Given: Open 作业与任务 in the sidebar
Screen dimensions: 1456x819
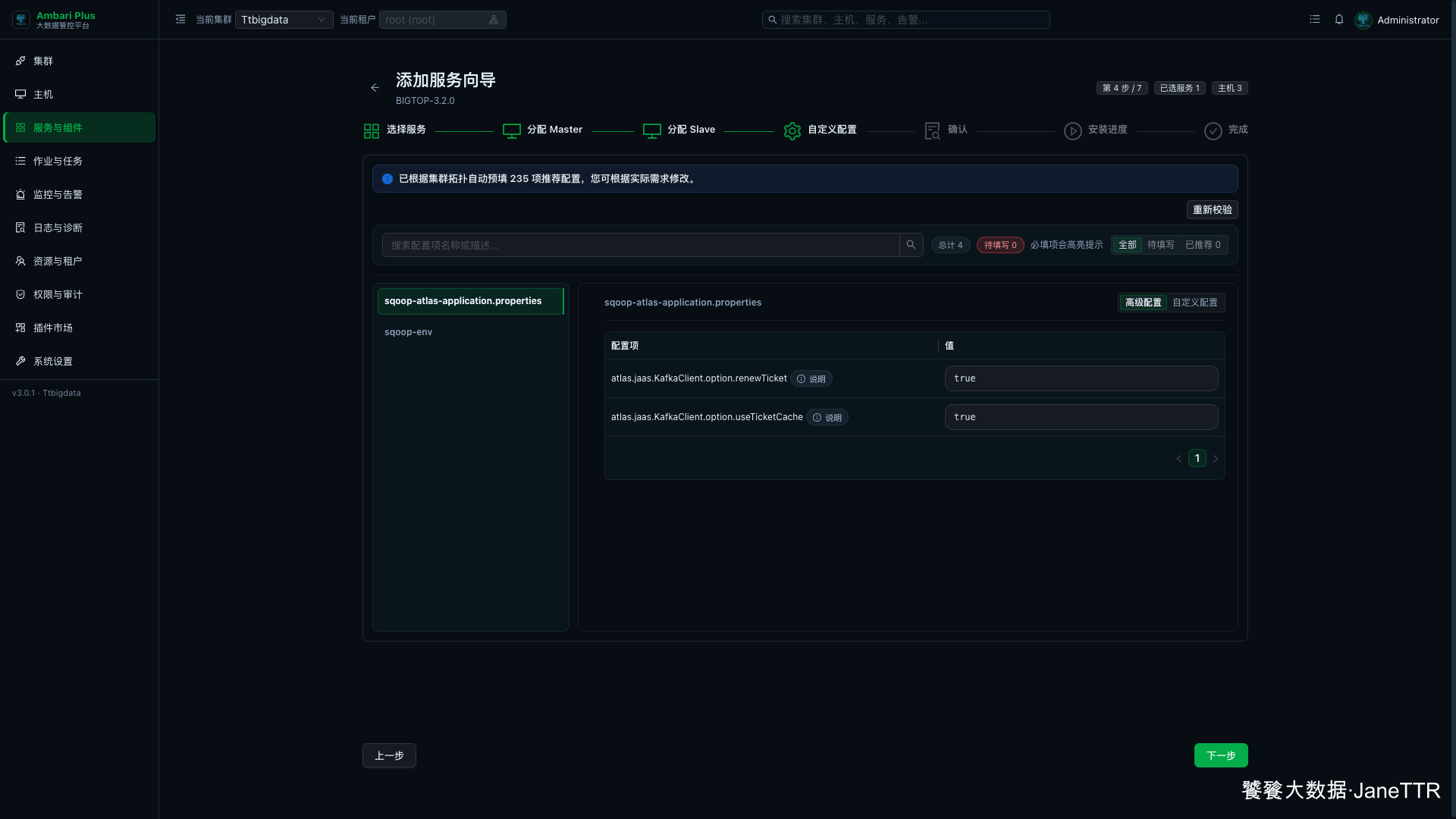Looking at the screenshot, I should click(x=79, y=161).
